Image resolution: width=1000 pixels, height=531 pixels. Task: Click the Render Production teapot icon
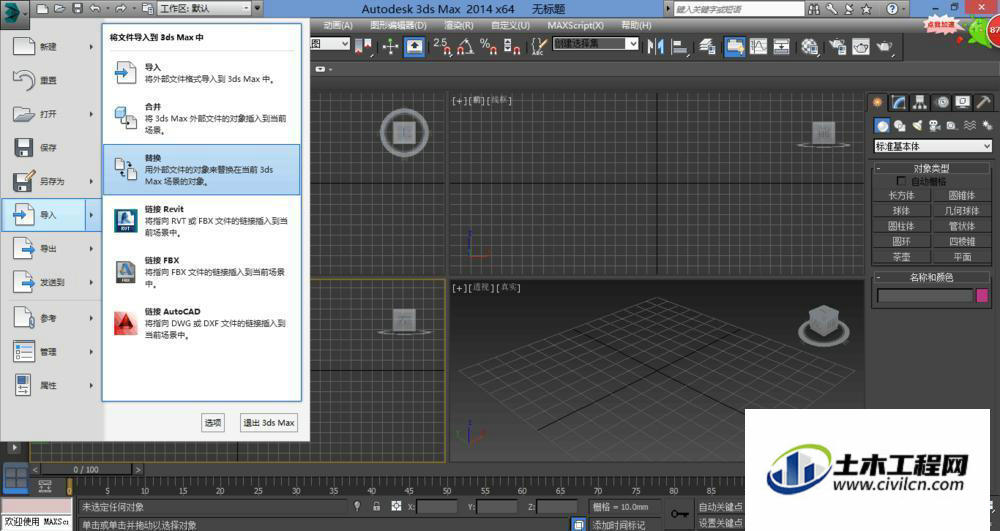tap(885, 47)
